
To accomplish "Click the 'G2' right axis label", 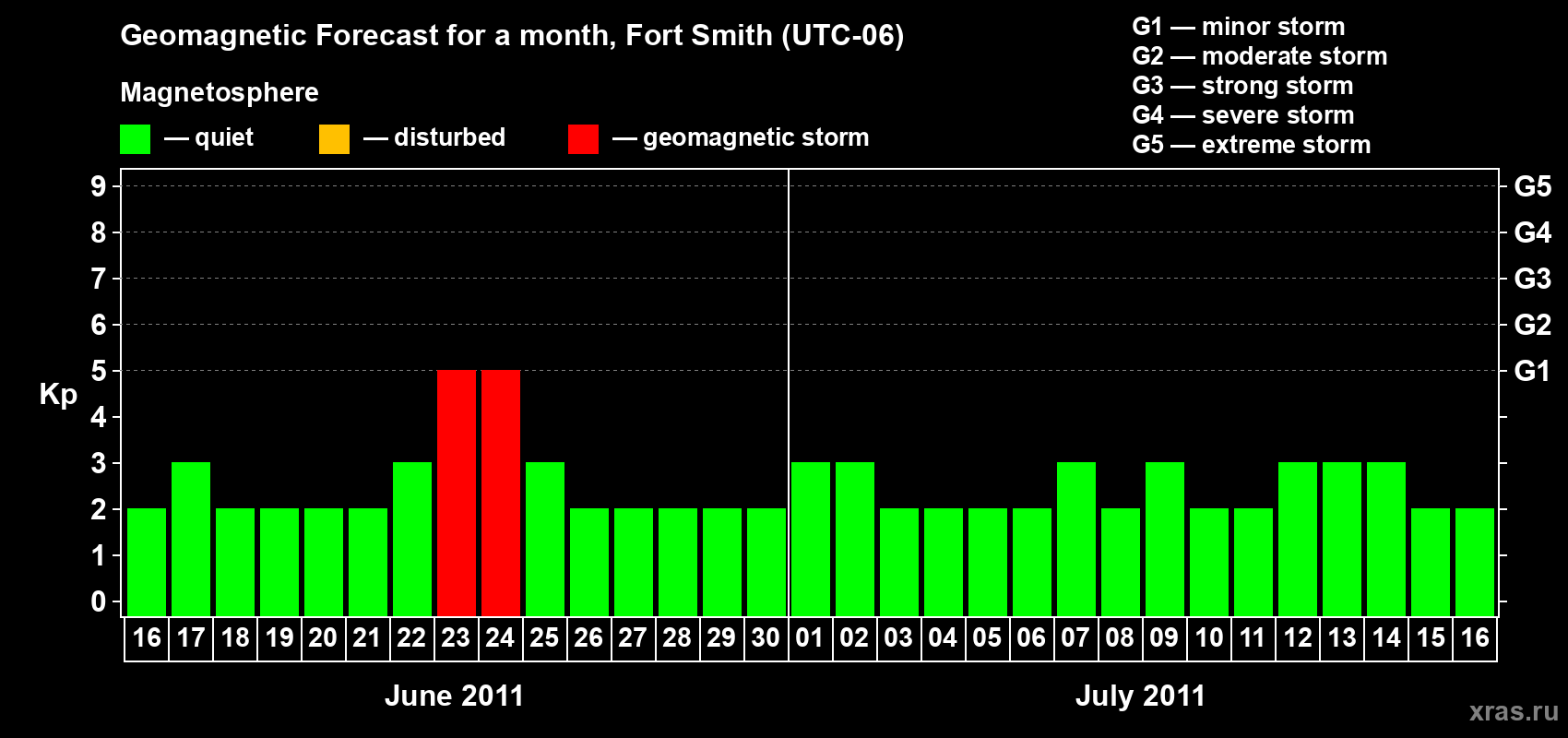I will pyautogui.click(x=1532, y=325).
